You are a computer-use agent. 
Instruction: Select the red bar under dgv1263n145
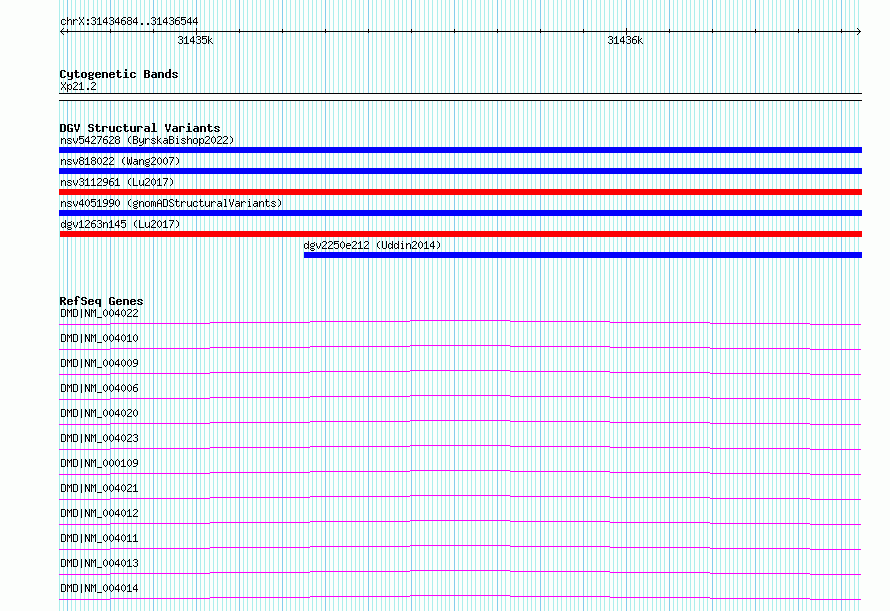pos(460,234)
